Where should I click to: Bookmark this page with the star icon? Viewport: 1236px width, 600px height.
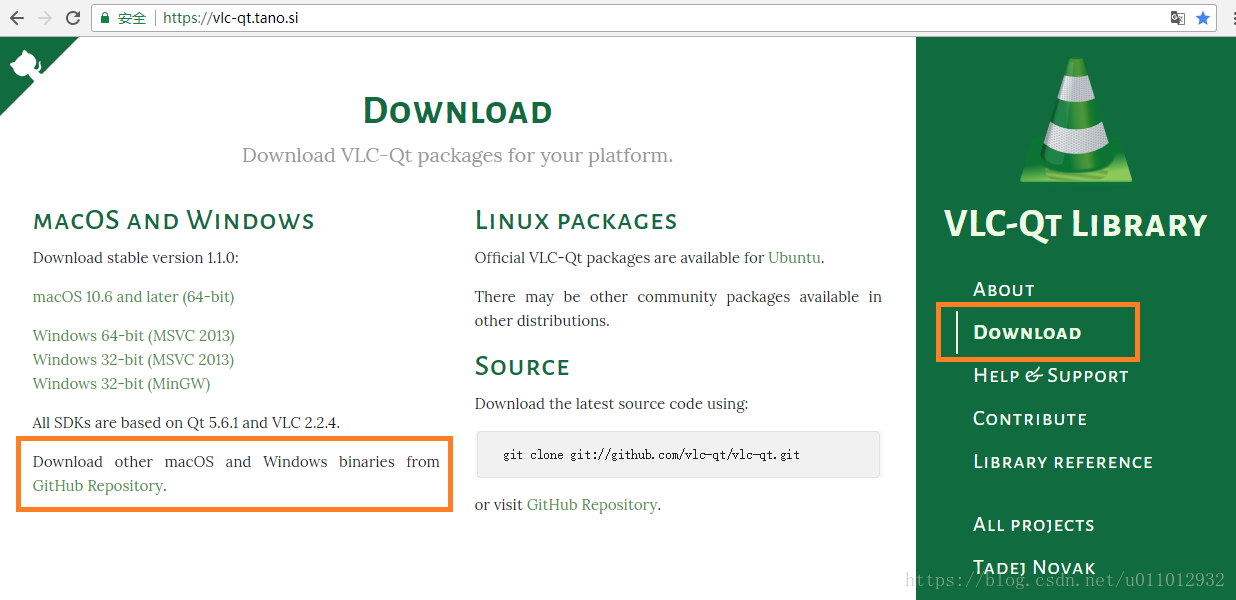1203,18
